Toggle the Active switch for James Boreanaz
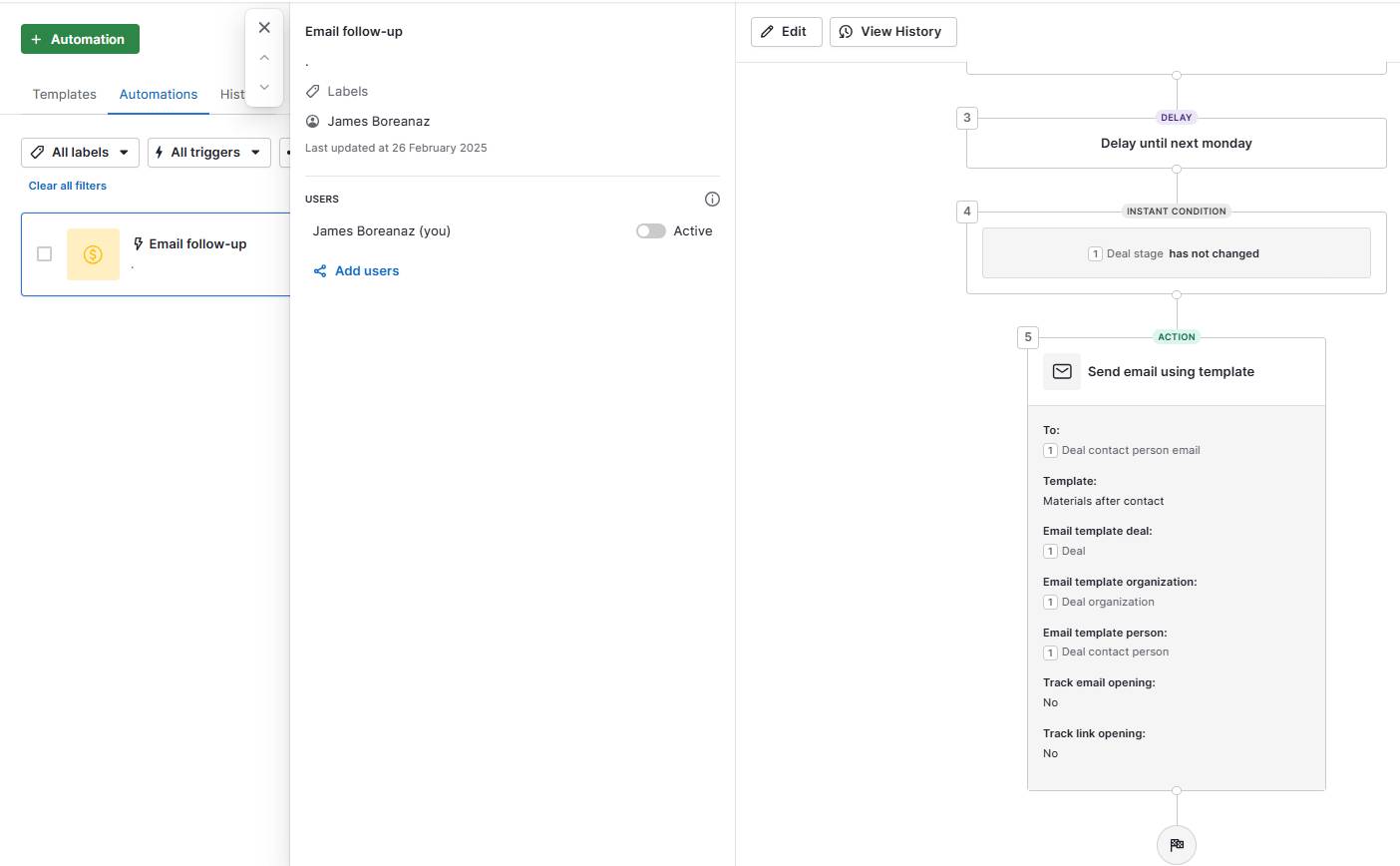 point(651,231)
